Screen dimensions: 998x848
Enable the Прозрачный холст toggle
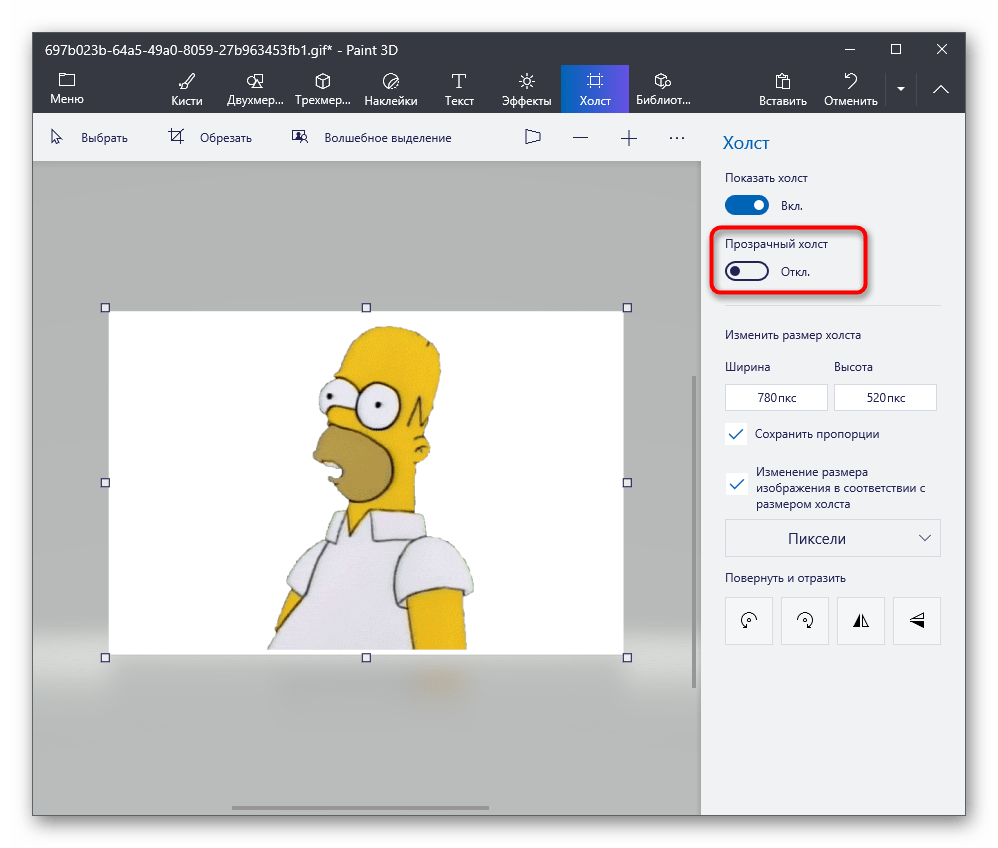pyautogui.click(x=747, y=271)
